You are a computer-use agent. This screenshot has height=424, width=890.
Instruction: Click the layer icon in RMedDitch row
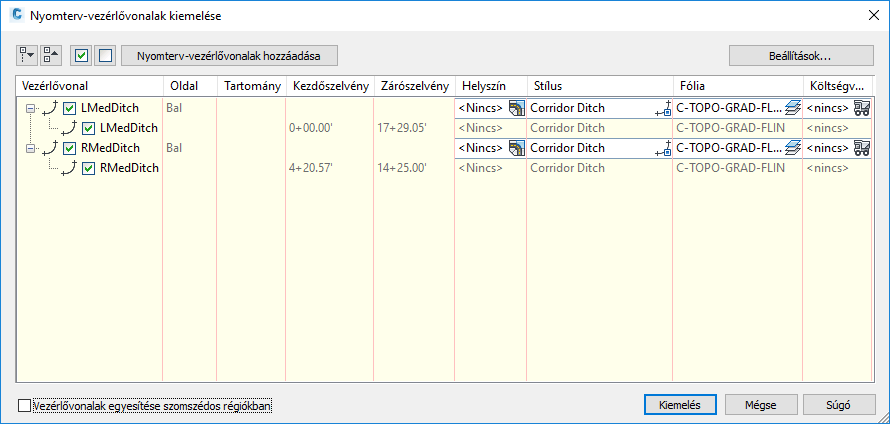(x=793, y=148)
